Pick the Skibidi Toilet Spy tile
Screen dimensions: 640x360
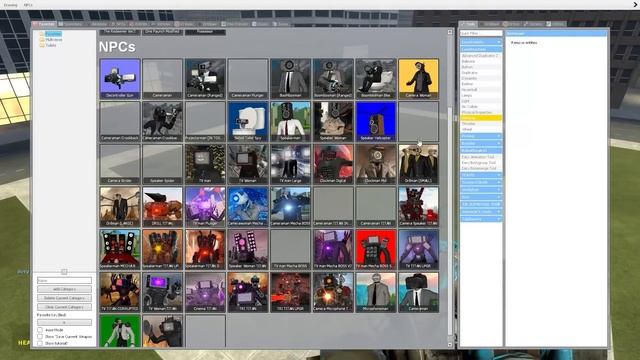coord(248,121)
